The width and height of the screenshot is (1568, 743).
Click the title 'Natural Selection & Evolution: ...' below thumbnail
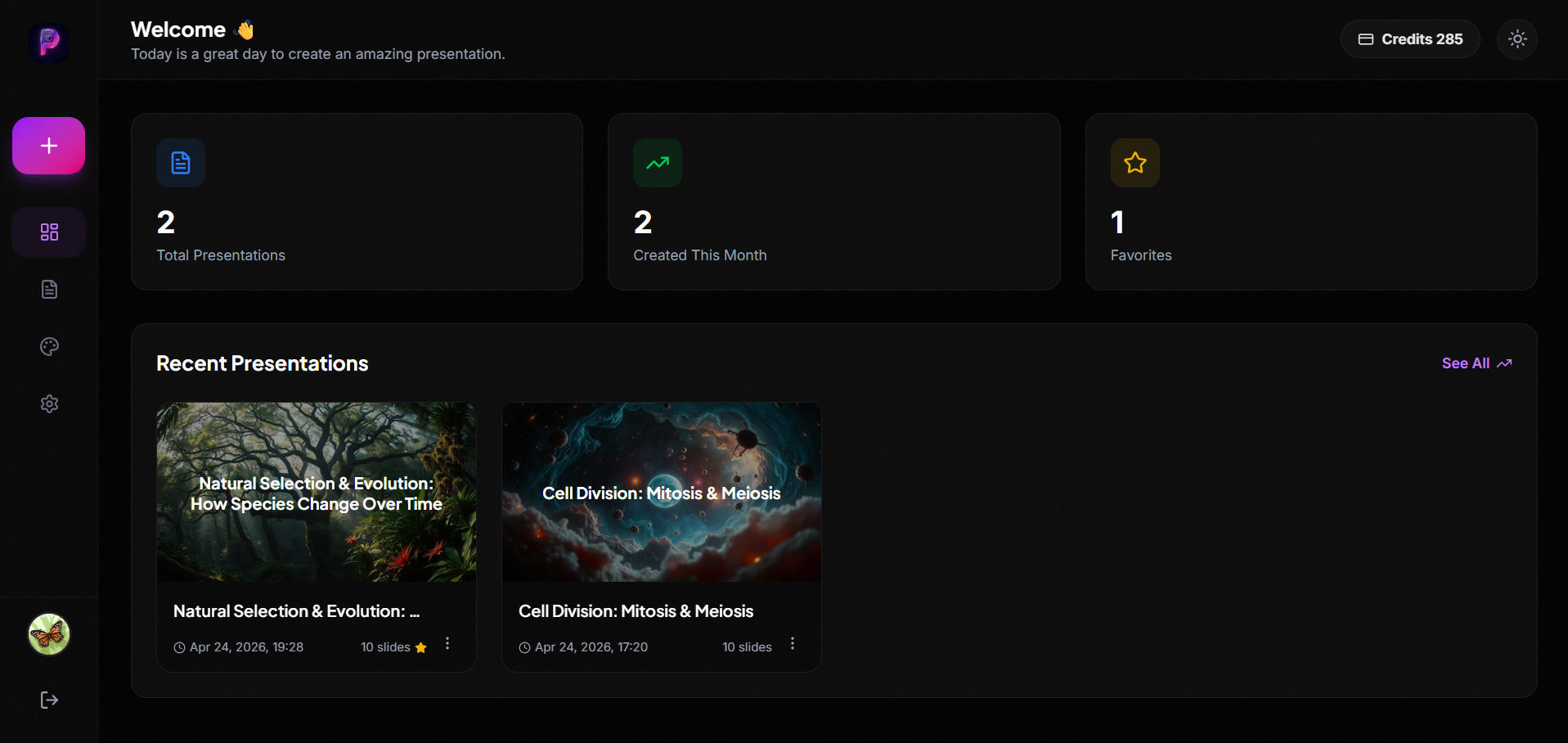[x=296, y=611]
